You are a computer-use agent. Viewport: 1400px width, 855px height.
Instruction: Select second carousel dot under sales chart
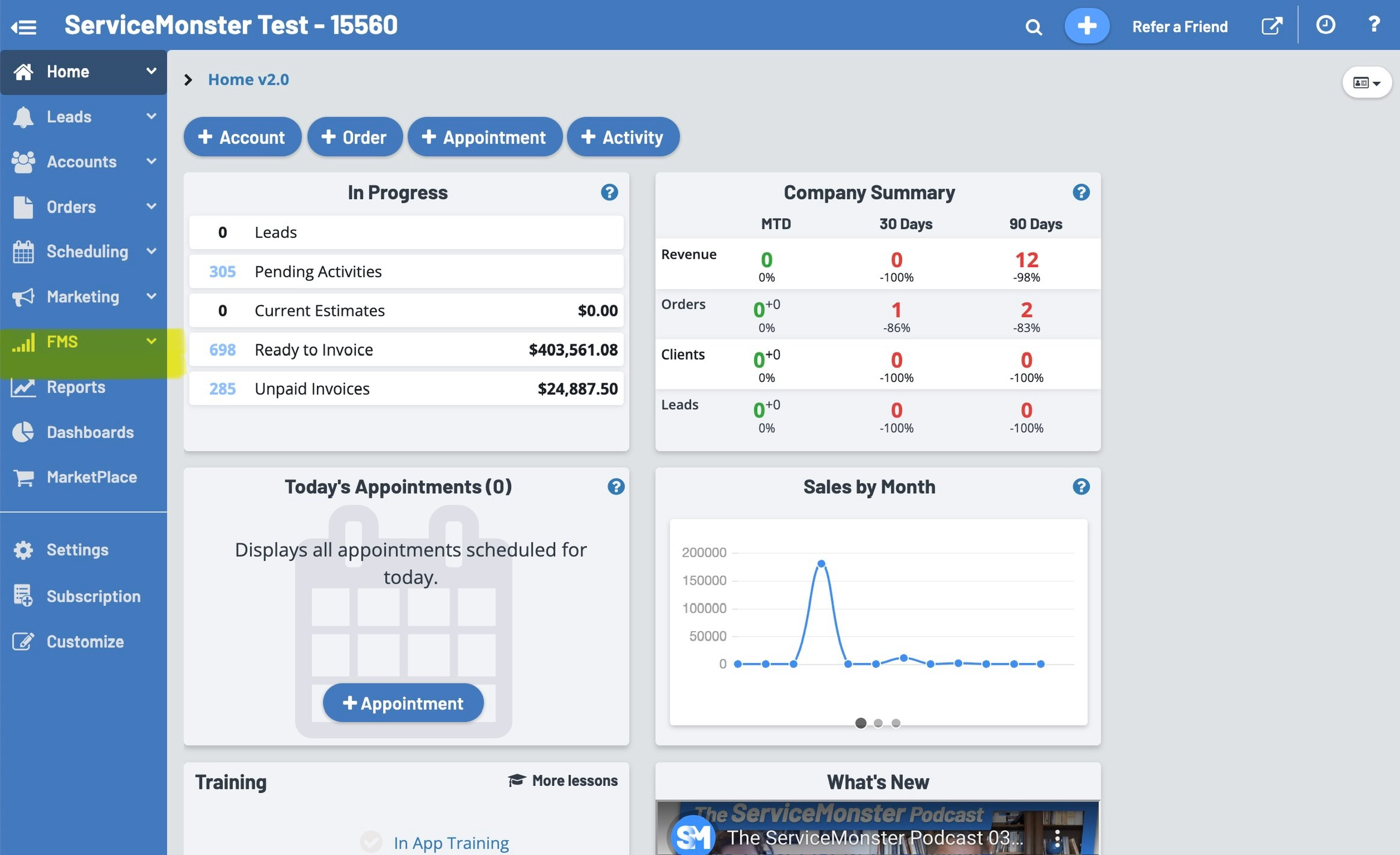(x=878, y=723)
